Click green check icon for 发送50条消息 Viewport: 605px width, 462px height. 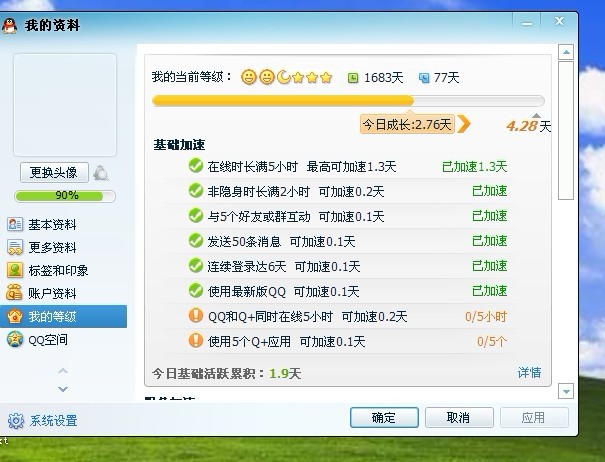196,240
